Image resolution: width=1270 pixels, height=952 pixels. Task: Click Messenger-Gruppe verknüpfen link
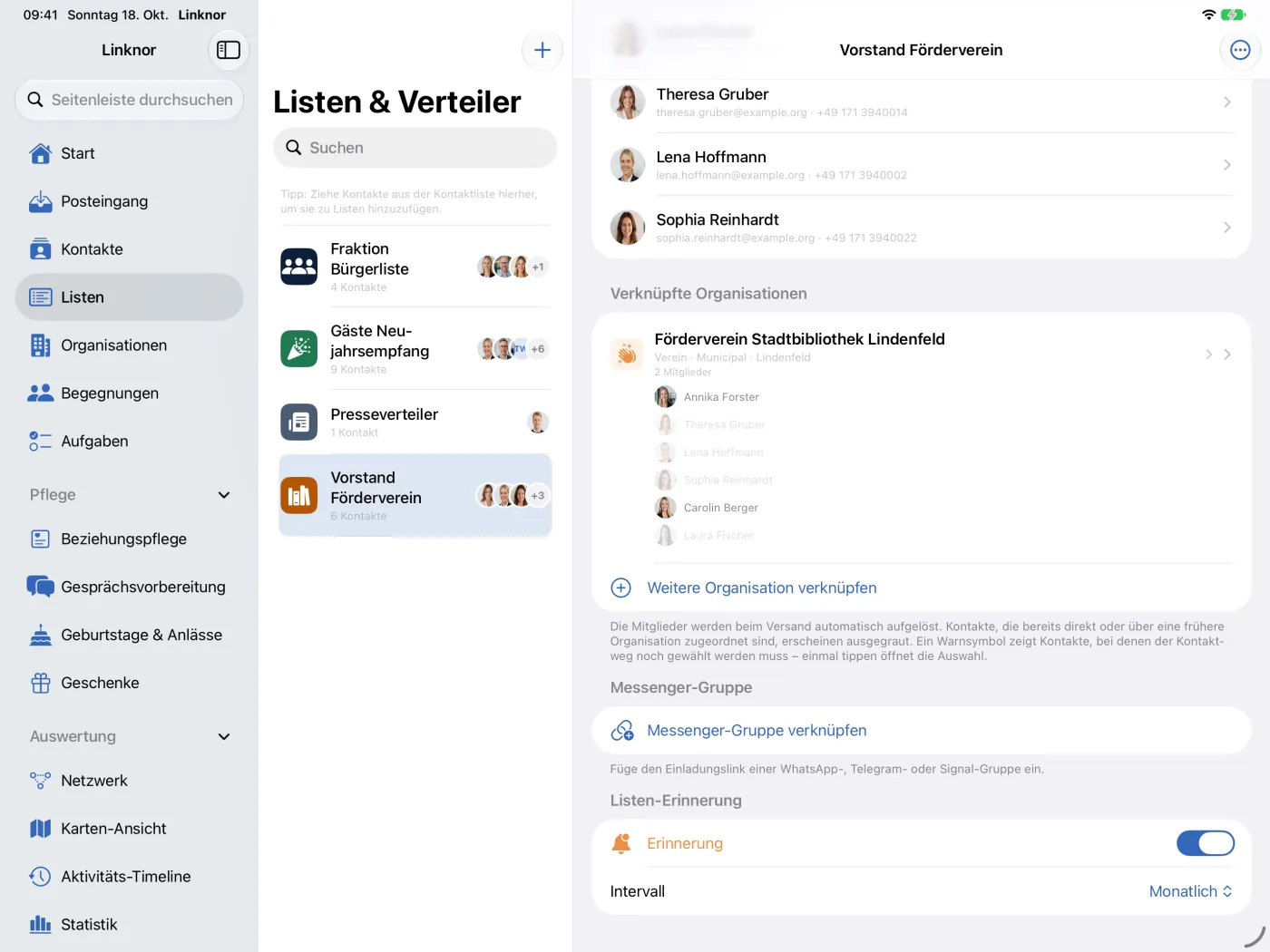[x=757, y=731]
